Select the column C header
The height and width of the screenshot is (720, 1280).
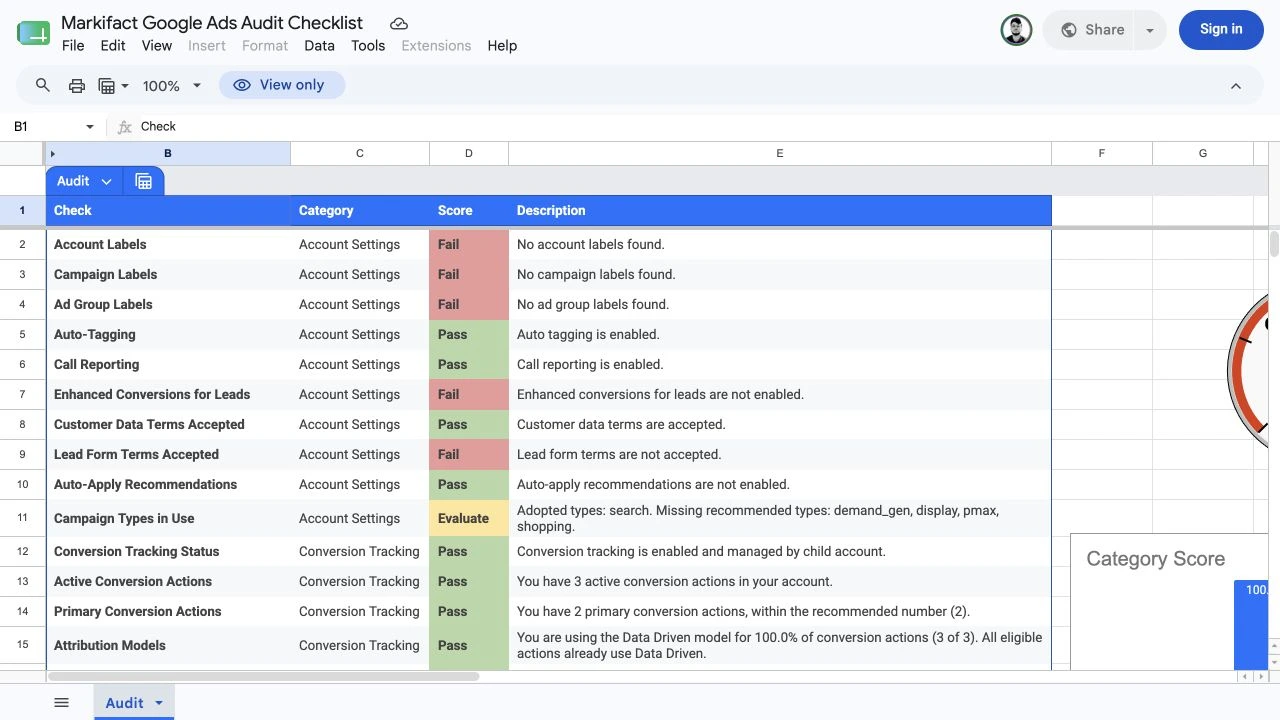(360, 153)
